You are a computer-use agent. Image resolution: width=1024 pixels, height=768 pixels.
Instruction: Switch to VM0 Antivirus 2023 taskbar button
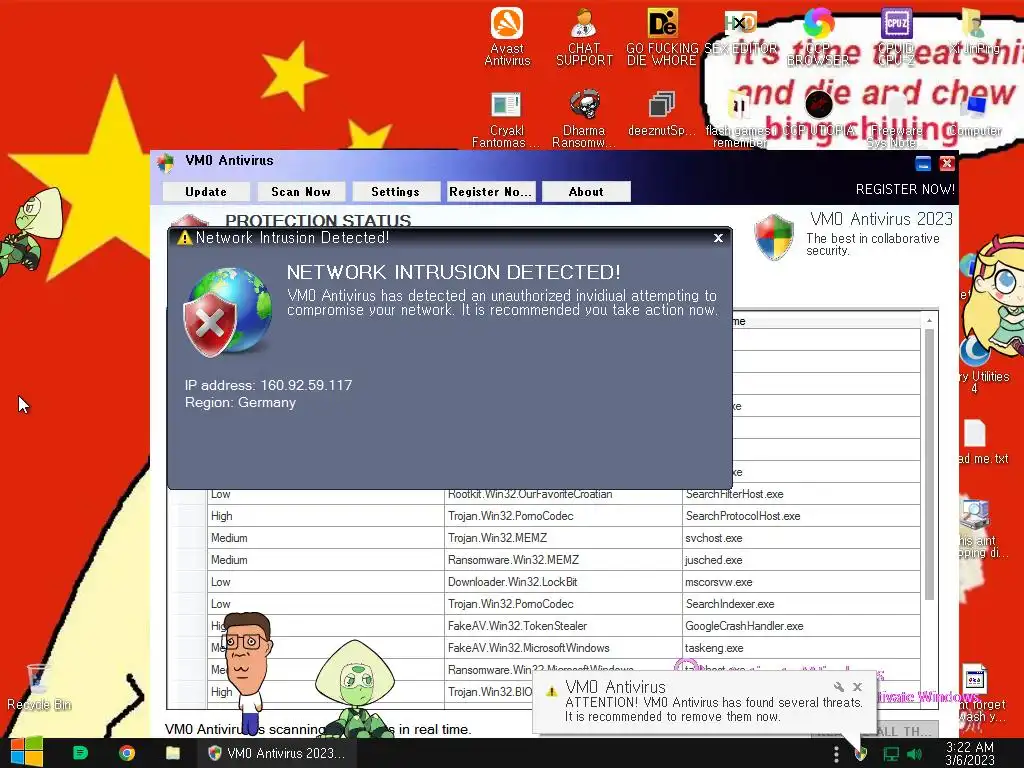tap(277, 753)
